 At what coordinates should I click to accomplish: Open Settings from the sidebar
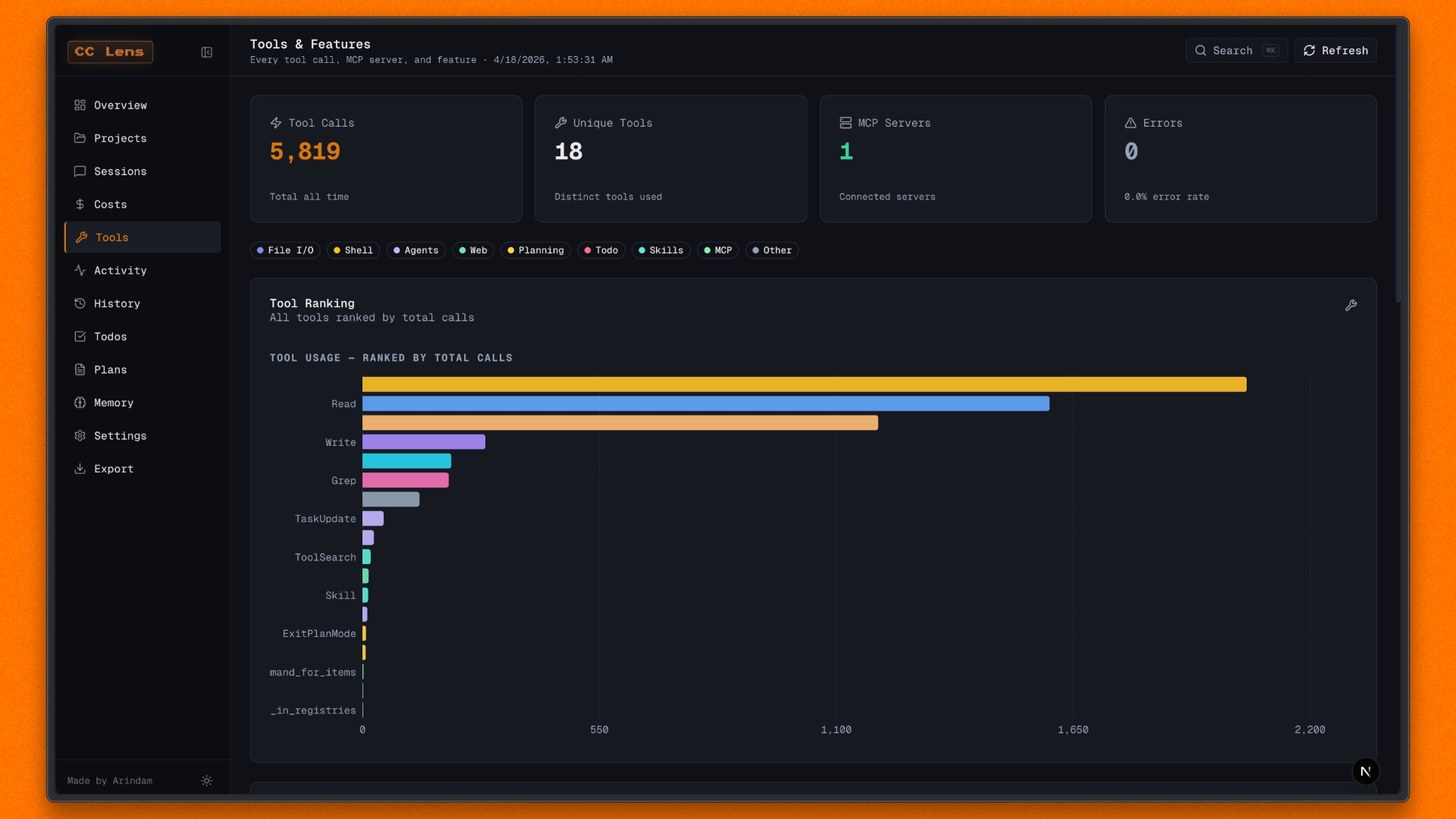click(119, 436)
